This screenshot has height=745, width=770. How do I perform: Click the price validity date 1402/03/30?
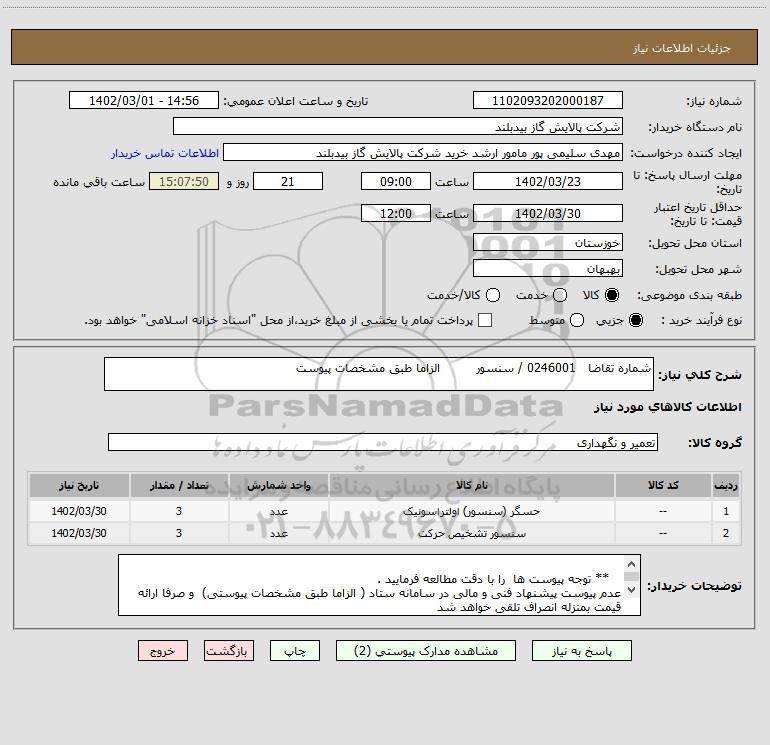point(548,213)
